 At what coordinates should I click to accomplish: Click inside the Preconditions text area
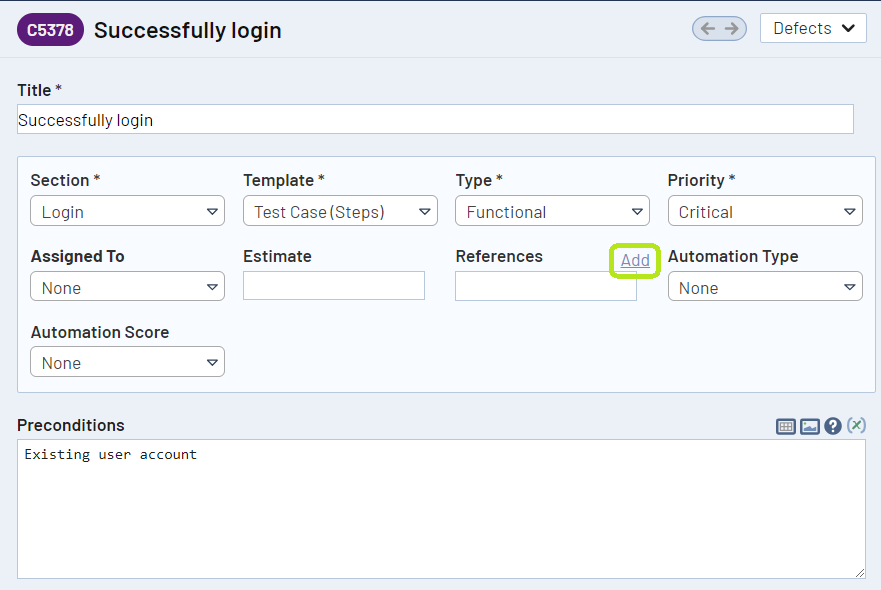(440, 510)
